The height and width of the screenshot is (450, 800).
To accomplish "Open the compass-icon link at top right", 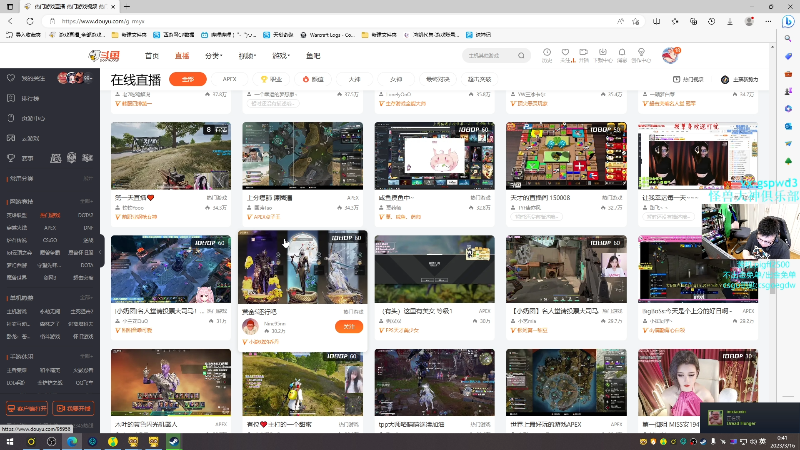I will coord(739,80).
